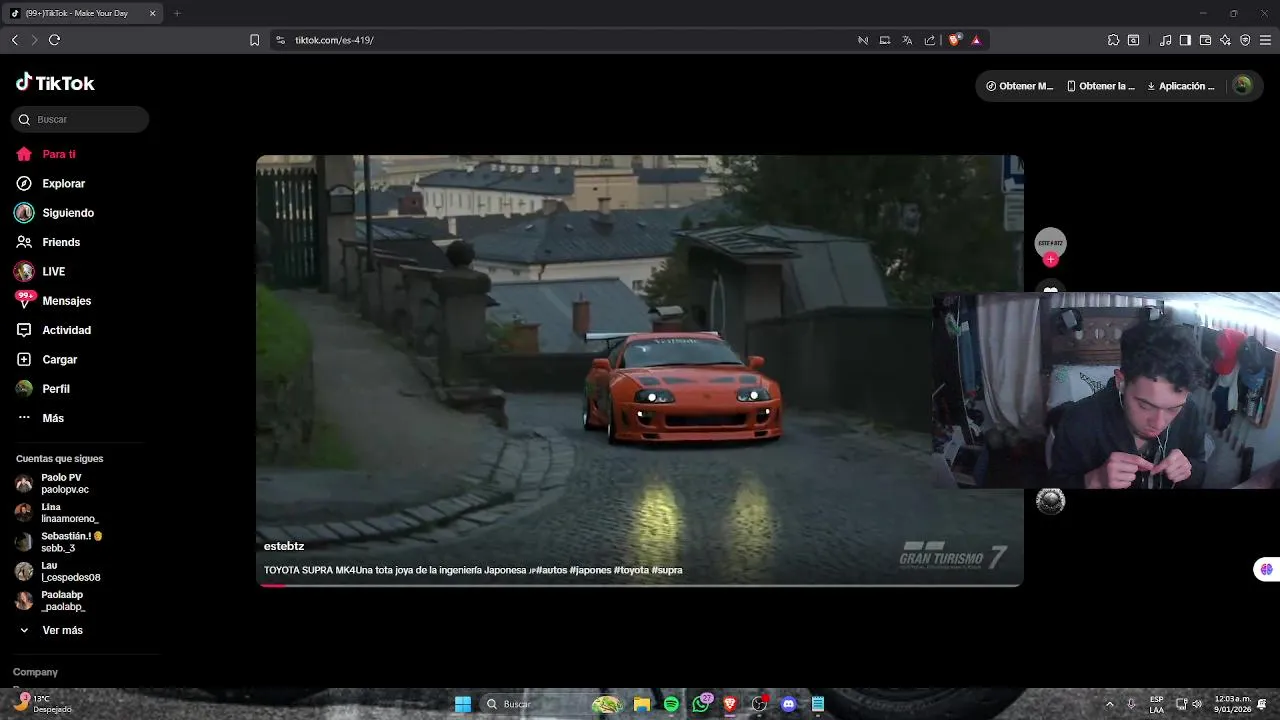The image size is (1280, 720).
Task: Seek on the video progress bar
Action: pyautogui.click(x=640, y=585)
